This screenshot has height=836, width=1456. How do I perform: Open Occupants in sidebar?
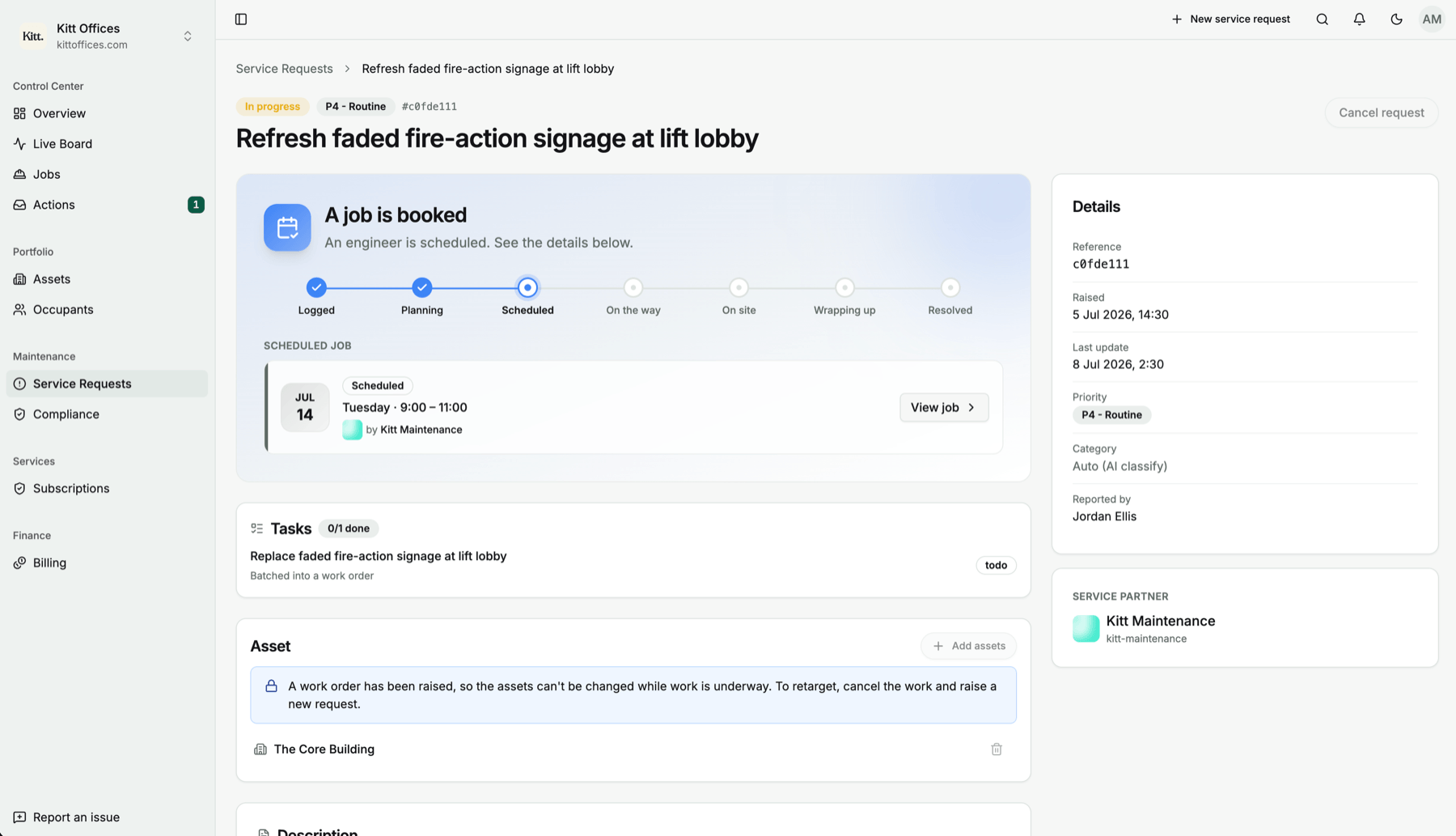107,309
